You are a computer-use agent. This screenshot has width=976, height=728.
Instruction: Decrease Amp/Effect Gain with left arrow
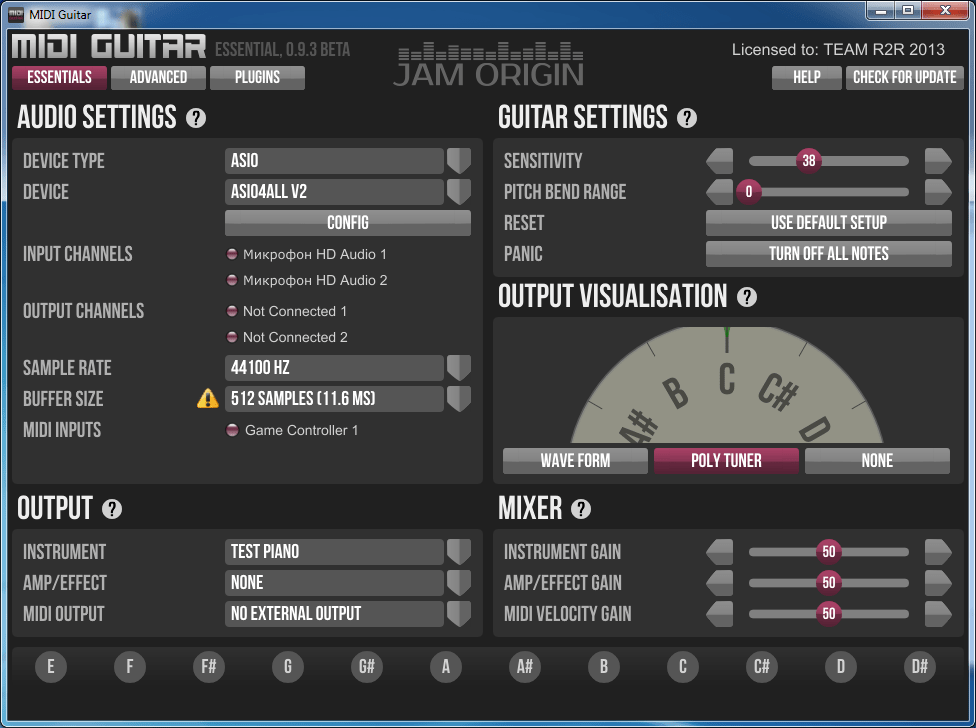tap(720, 582)
